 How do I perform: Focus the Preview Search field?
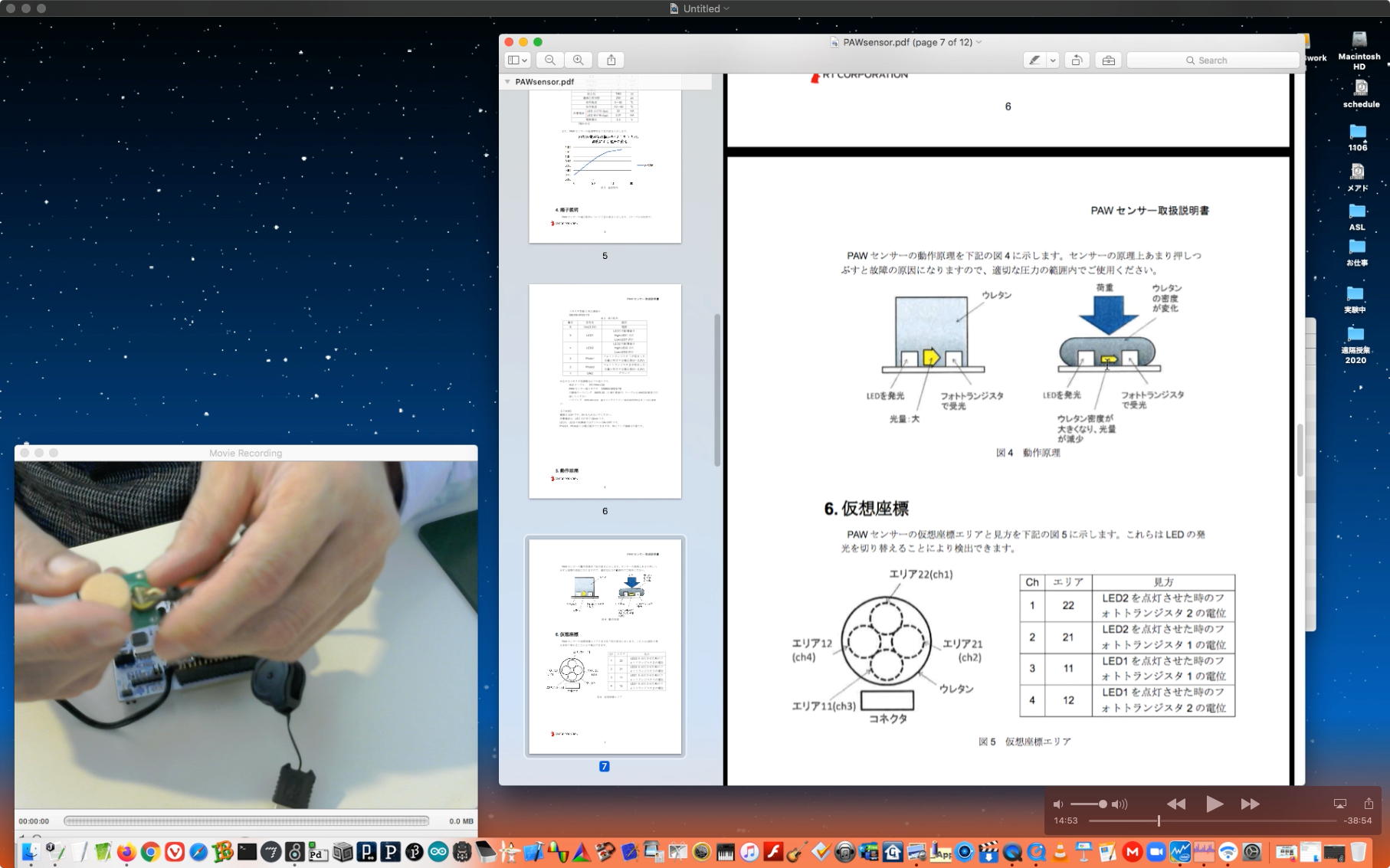click(1212, 60)
